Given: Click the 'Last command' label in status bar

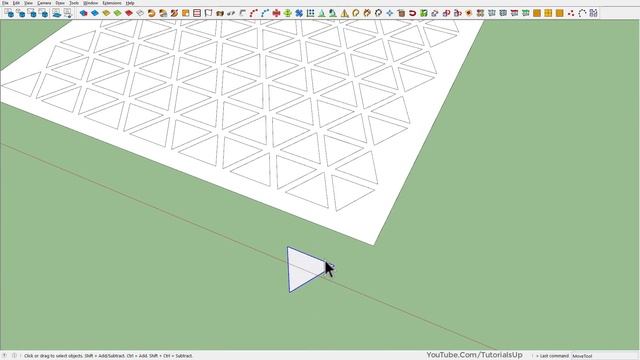Looking at the screenshot, I should tap(553, 356).
